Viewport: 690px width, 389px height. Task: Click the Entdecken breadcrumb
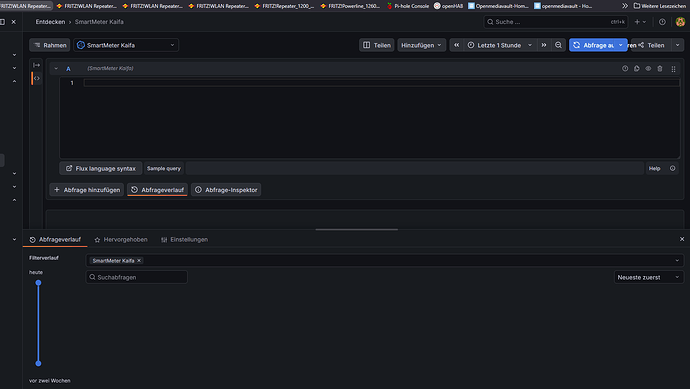point(50,22)
